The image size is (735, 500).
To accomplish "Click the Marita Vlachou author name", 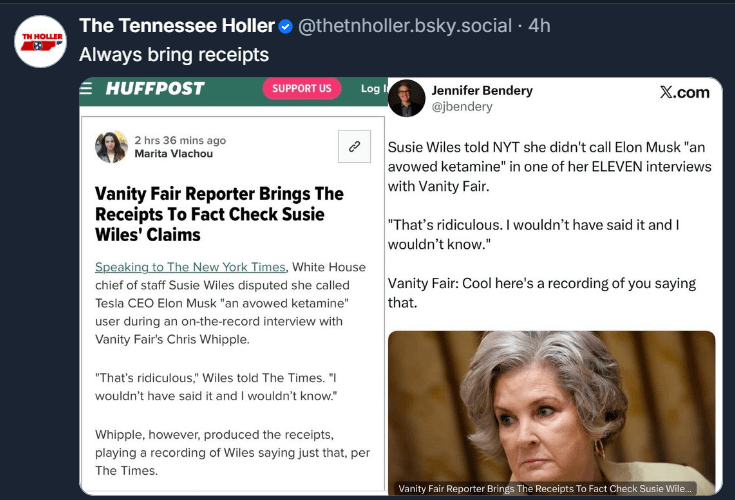I will [172, 153].
